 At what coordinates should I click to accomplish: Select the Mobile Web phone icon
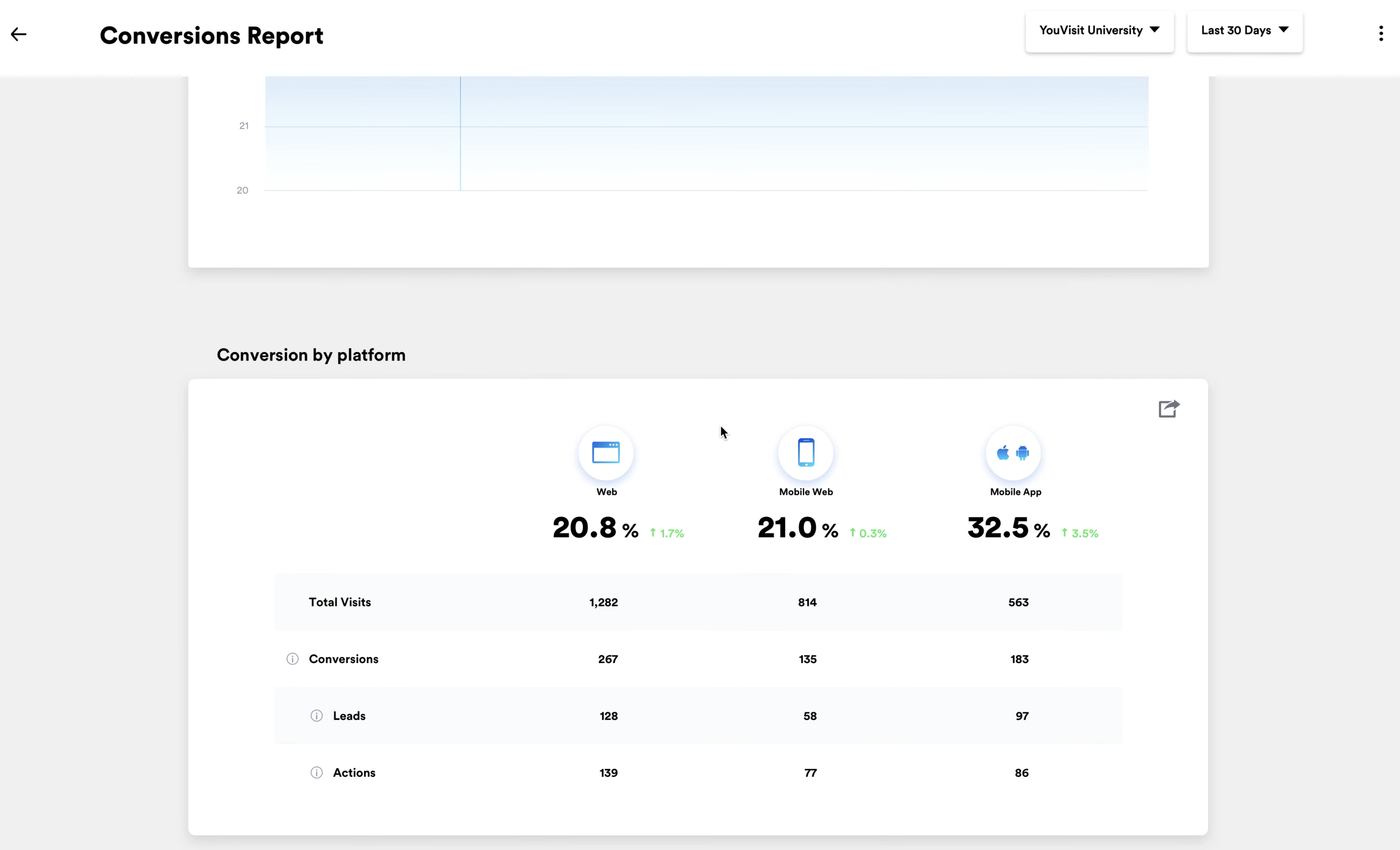coord(806,453)
